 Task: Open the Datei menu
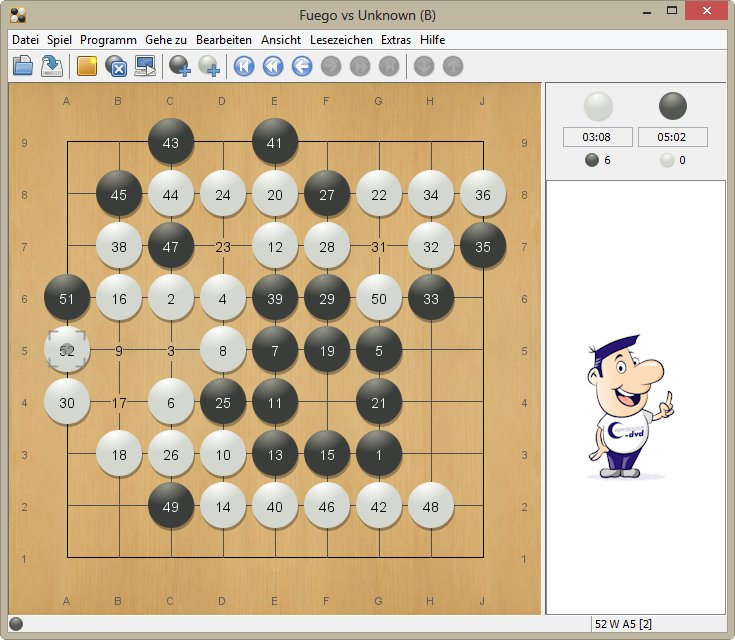tap(25, 40)
